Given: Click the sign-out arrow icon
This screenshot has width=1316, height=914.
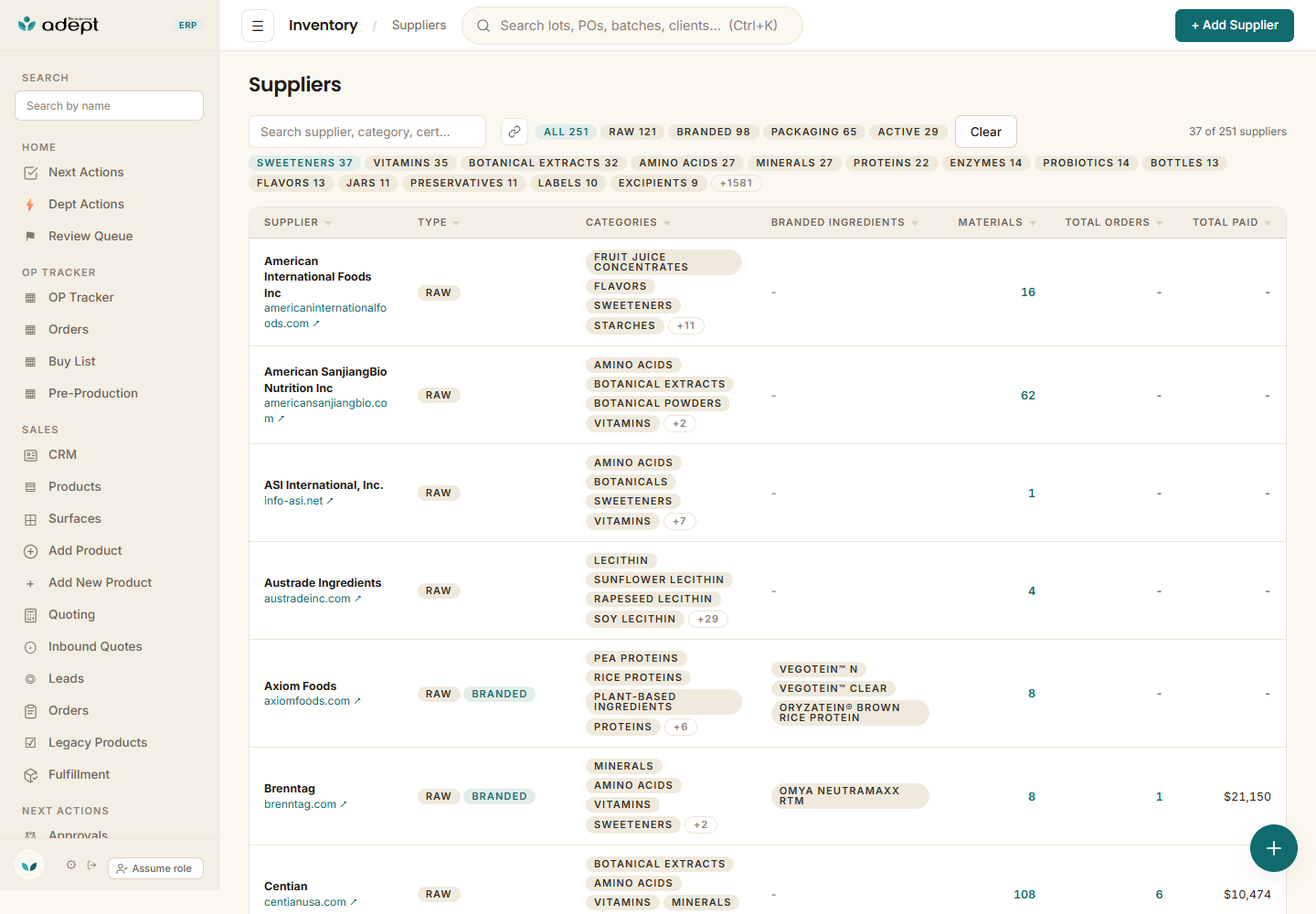Looking at the screenshot, I should pyautogui.click(x=91, y=865).
